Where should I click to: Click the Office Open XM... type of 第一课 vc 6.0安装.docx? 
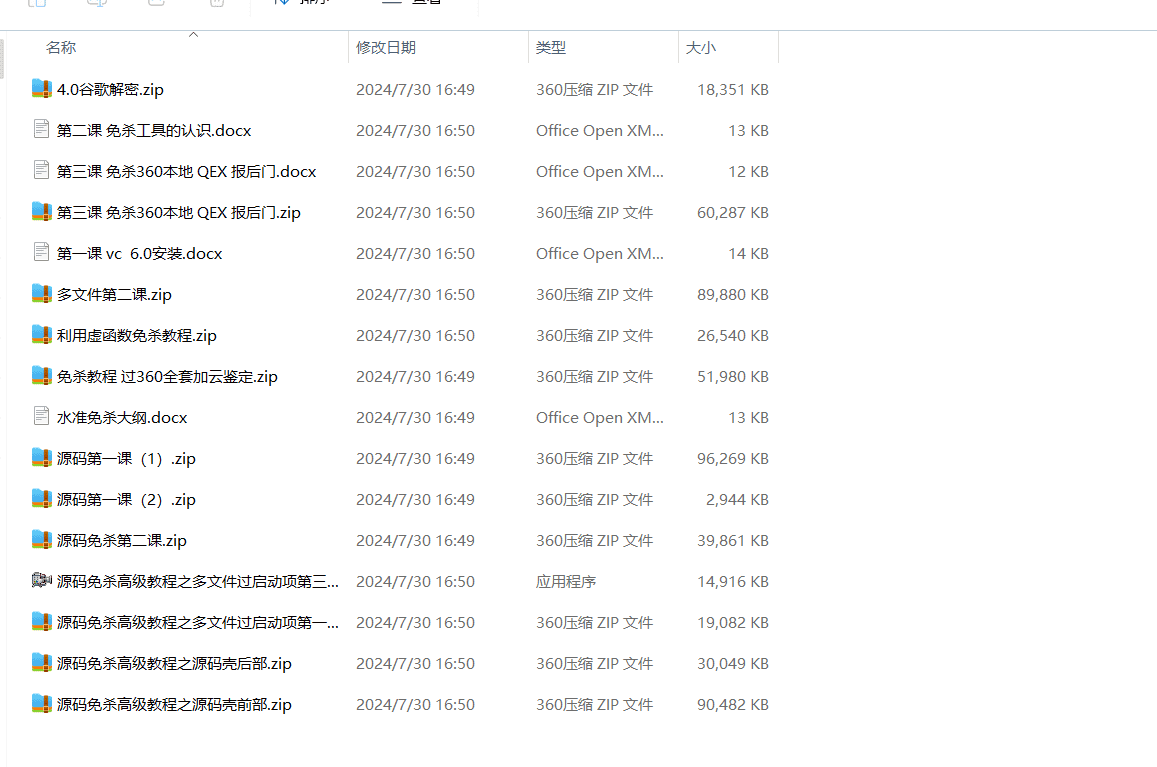click(x=600, y=253)
